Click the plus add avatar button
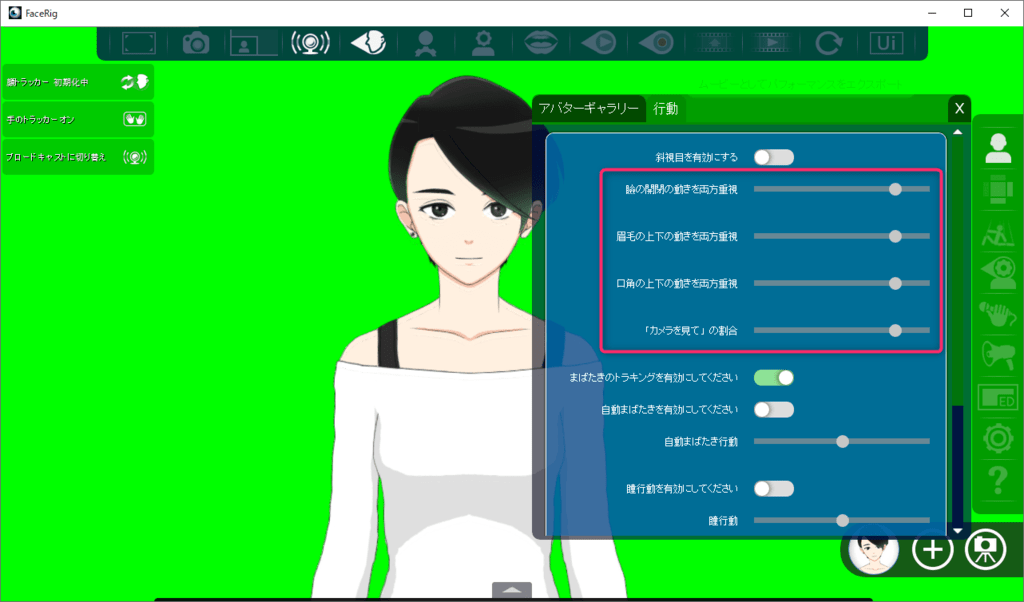Screen dimensions: 1024x602 932,550
